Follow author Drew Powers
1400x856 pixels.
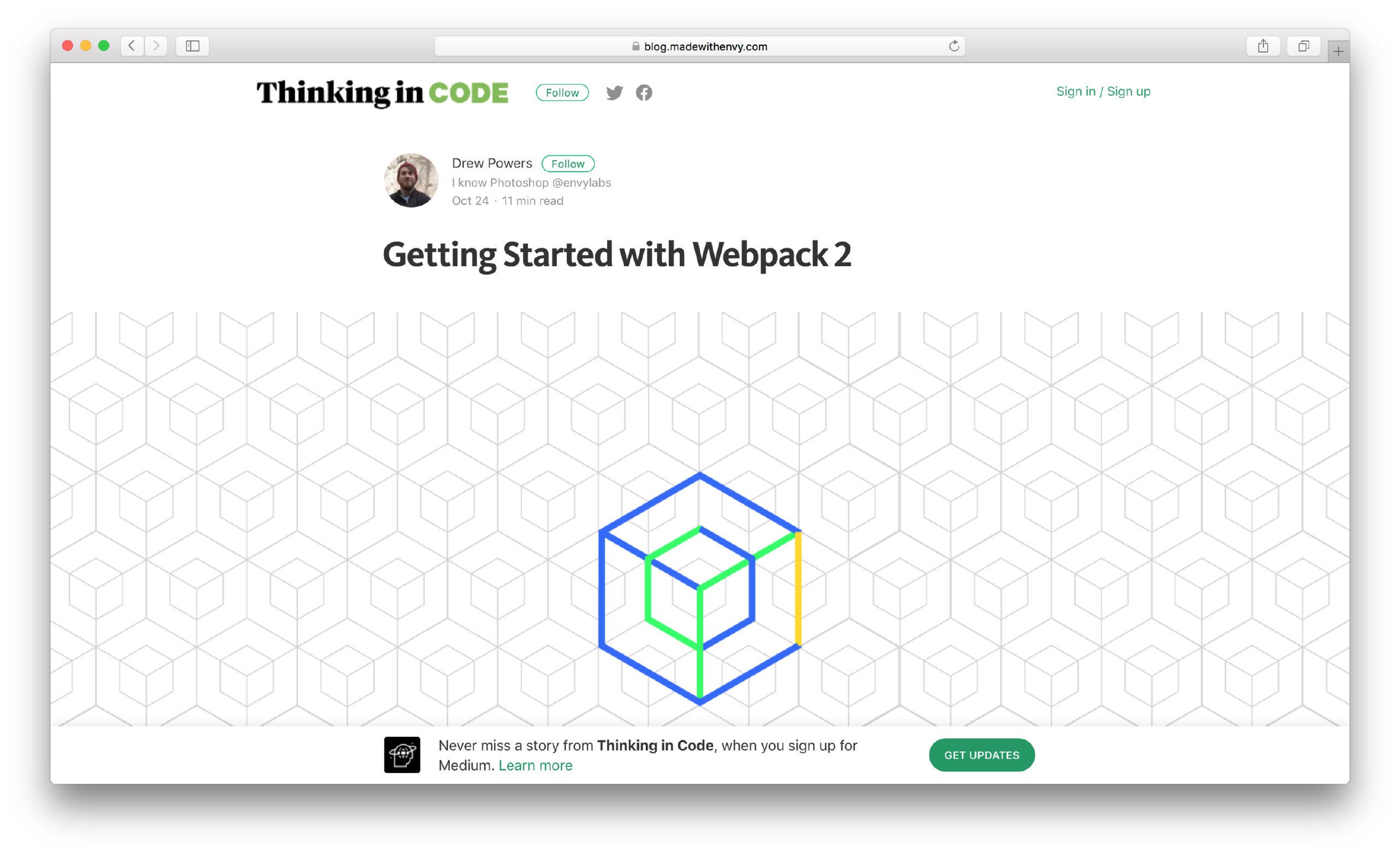point(568,163)
